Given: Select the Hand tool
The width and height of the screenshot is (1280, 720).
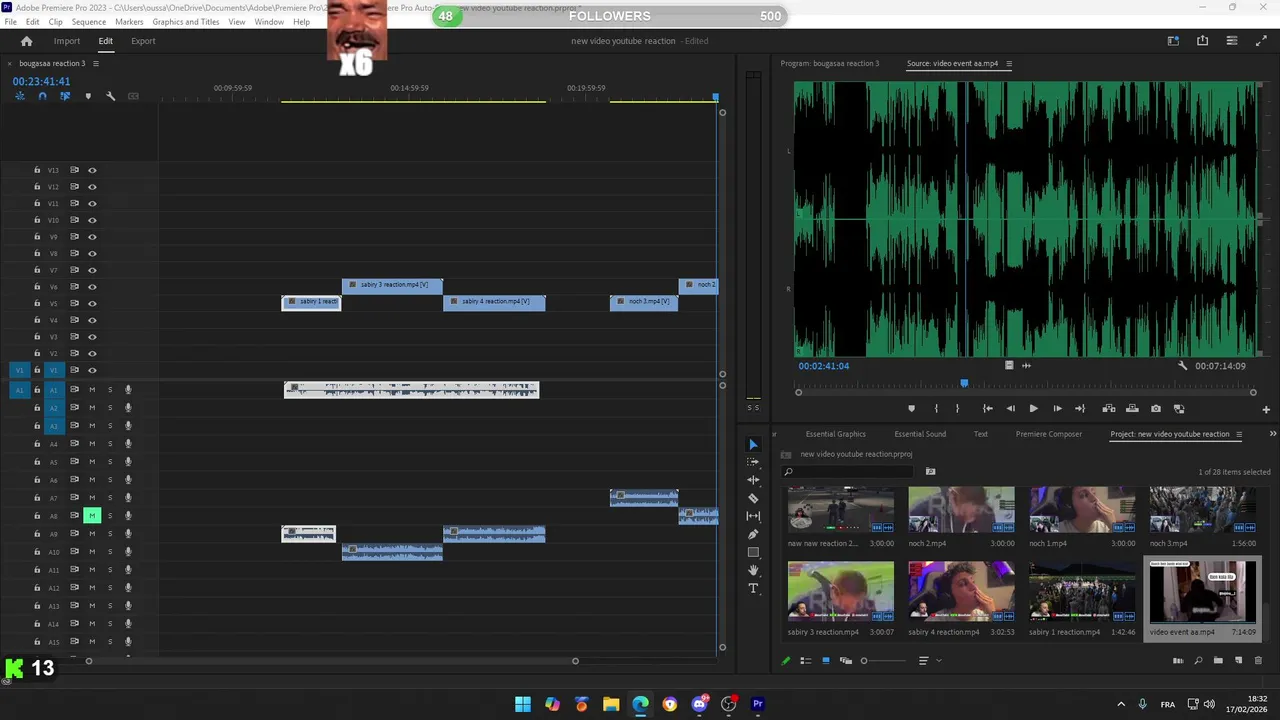Looking at the screenshot, I should [x=753, y=570].
